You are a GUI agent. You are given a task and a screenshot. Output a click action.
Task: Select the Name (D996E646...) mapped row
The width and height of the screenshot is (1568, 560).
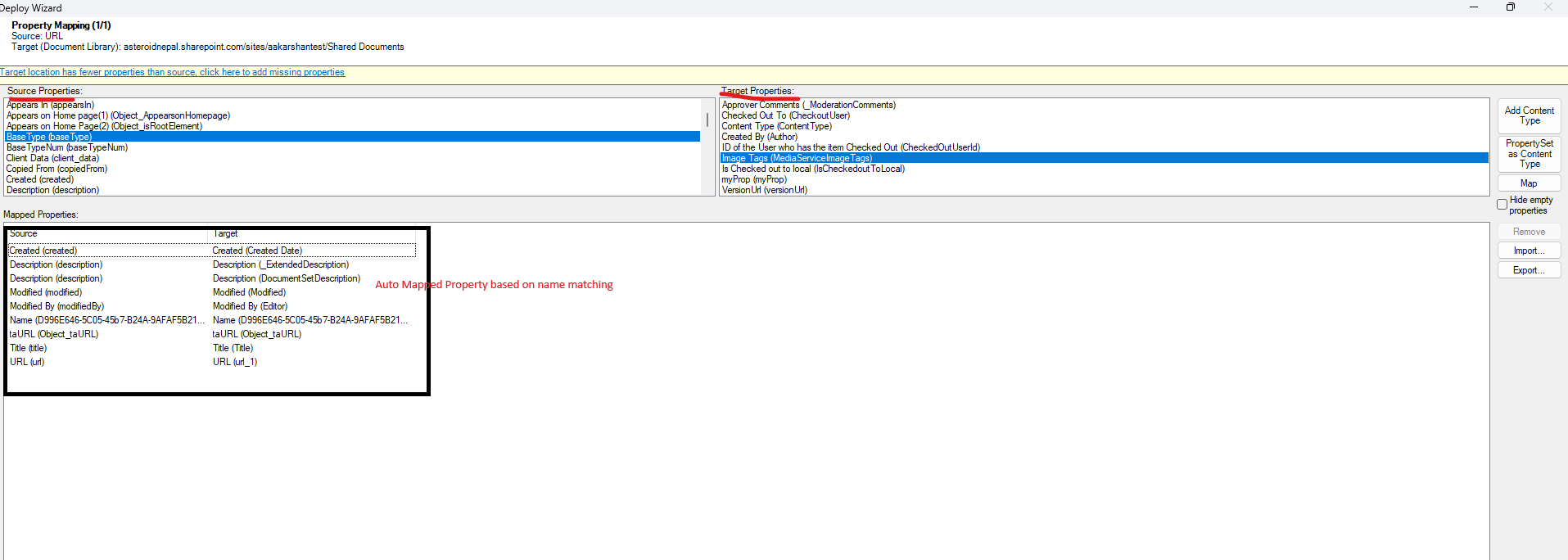point(212,320)
